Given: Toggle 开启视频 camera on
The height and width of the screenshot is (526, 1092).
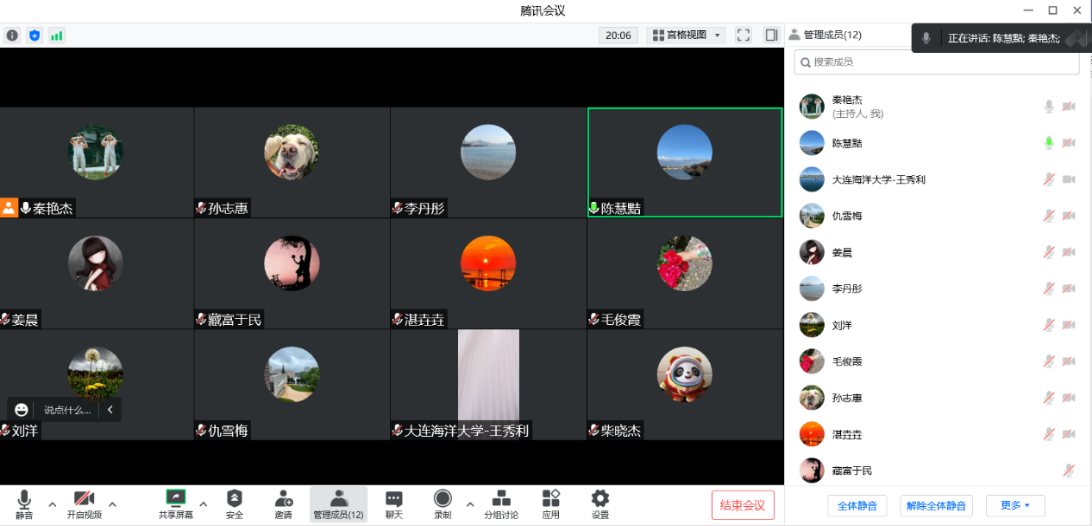Looking at the screenshot, I should (84, 504).
